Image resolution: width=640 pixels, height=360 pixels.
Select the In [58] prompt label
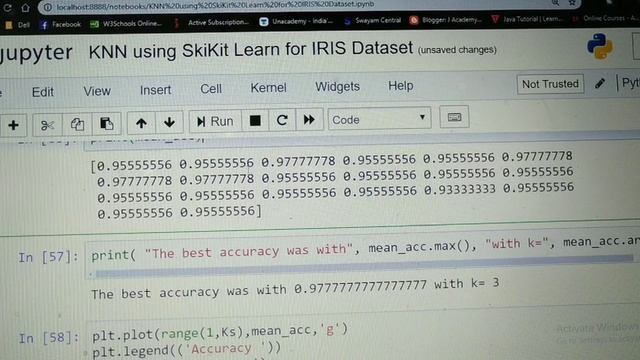click(49, 338)
